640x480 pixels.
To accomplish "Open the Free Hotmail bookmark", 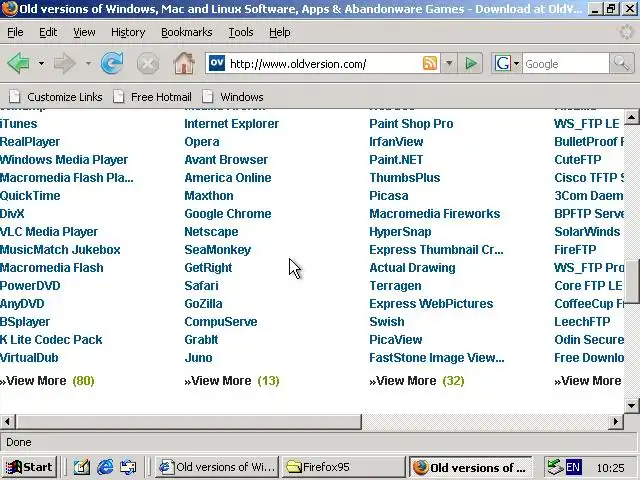I will click(152, 97).
